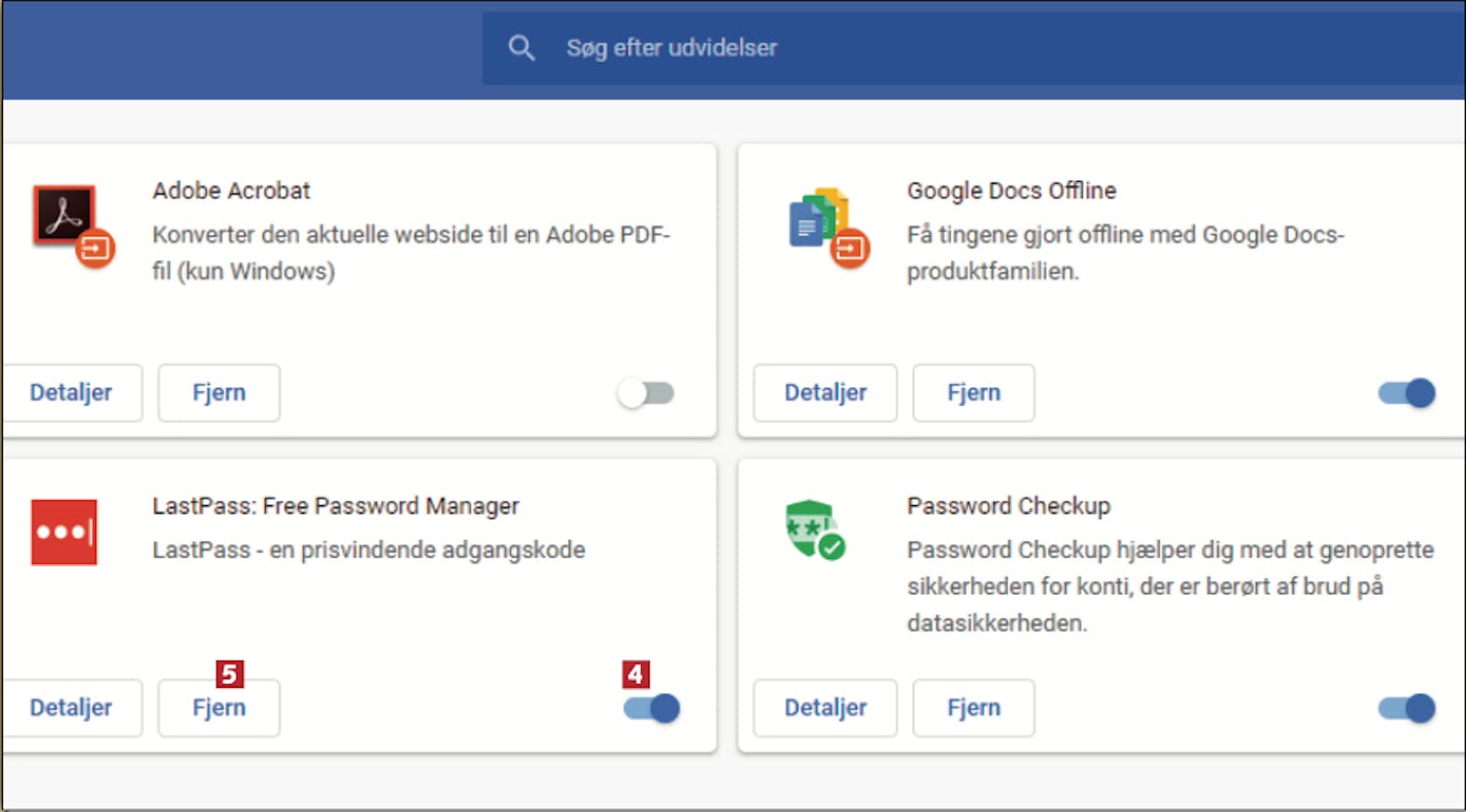This screenshot has height=812, width=1466.
Task: Select the "Adobe Acrobat" title text
Action: 232,191
